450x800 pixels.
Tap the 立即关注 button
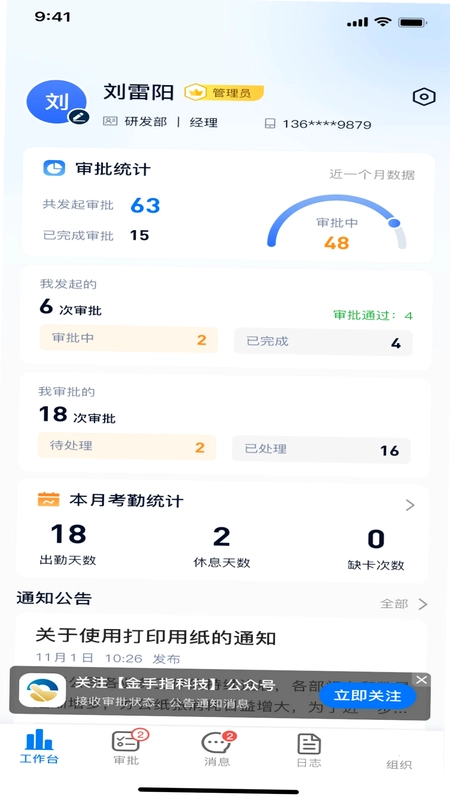pos(367,696)
